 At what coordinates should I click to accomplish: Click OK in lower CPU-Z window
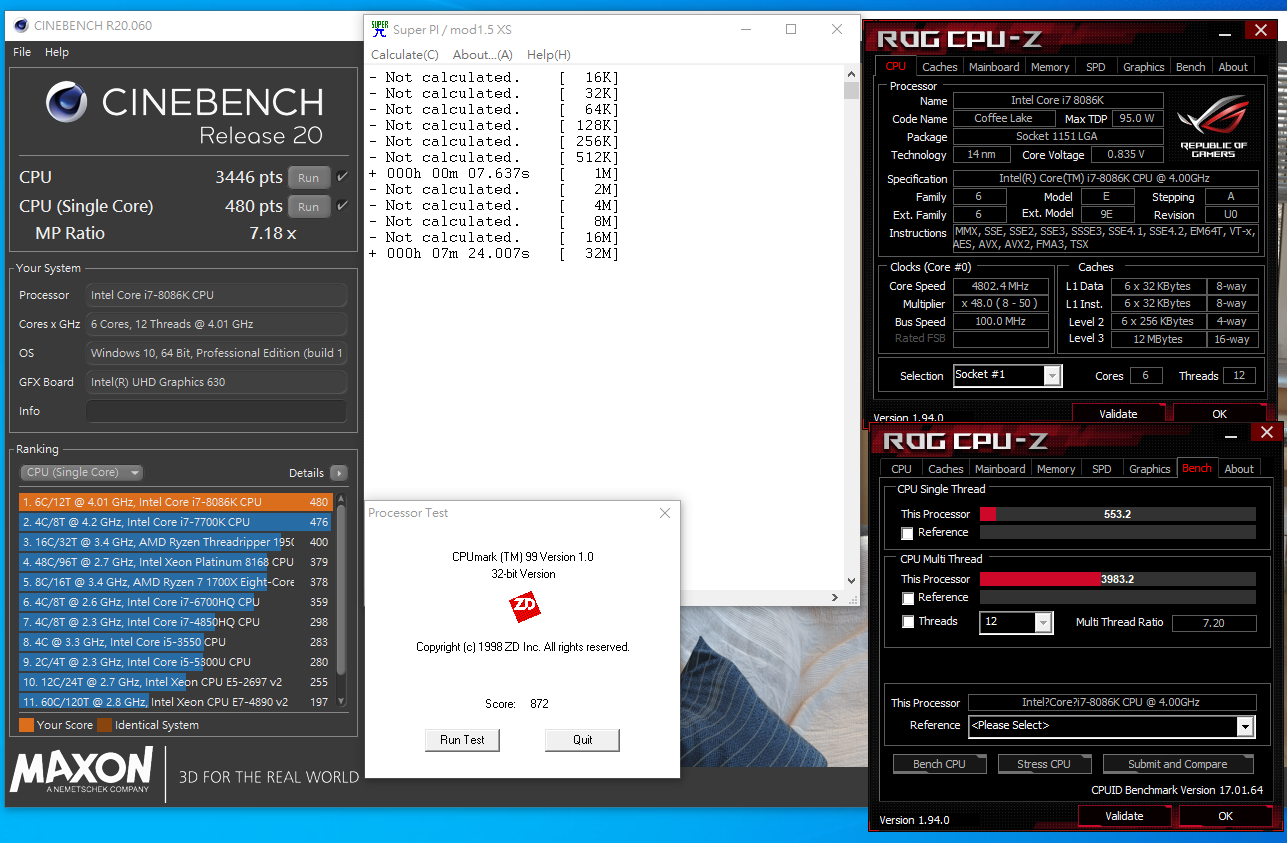tap(1225, 816)
